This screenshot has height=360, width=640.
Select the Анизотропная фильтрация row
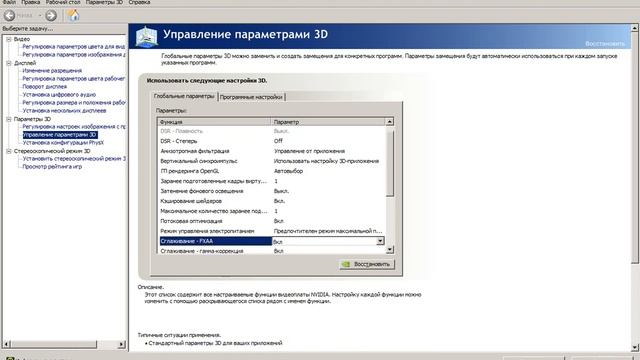click(x=271, y=151)
